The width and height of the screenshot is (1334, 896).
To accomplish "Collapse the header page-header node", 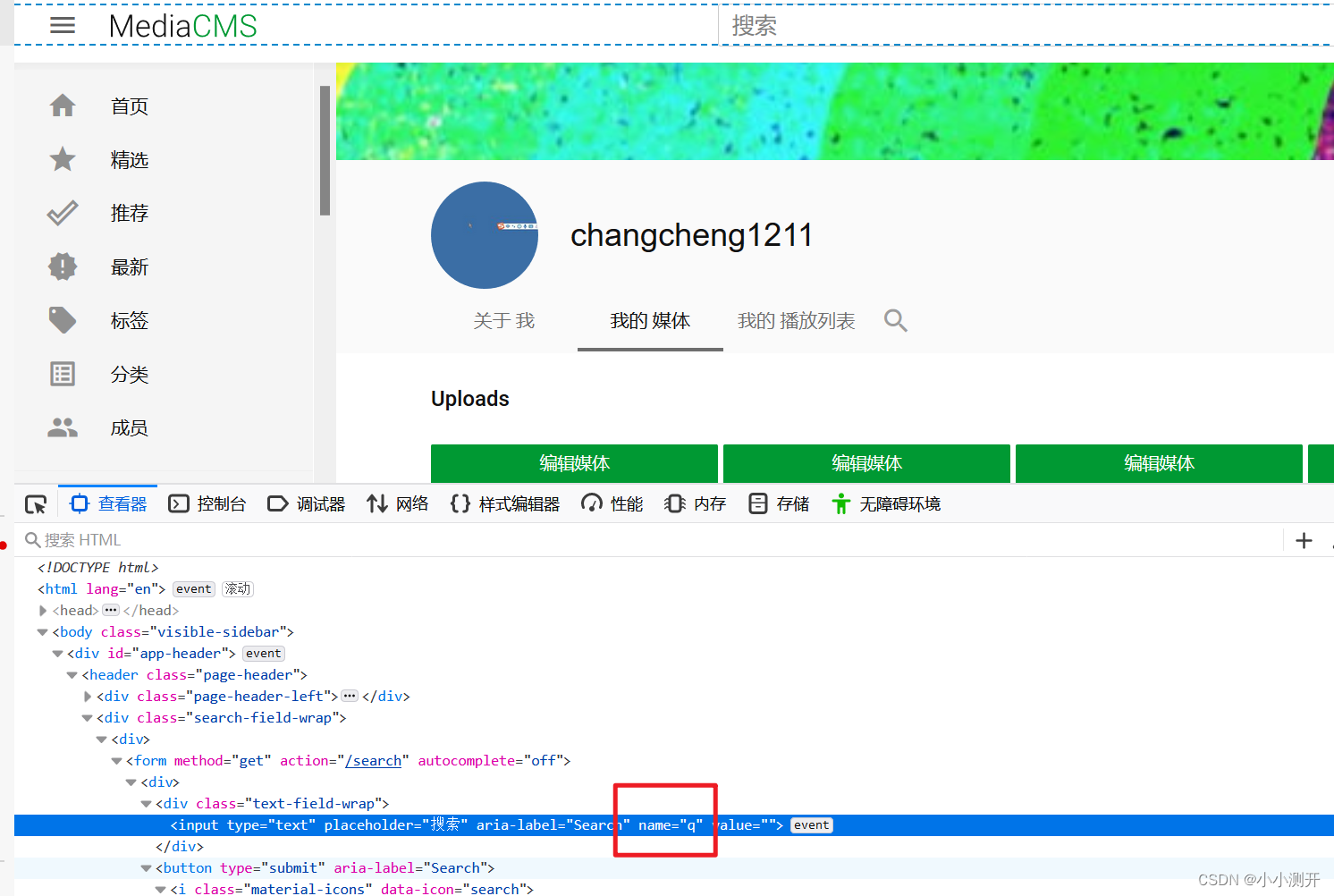I will (72, 675).
